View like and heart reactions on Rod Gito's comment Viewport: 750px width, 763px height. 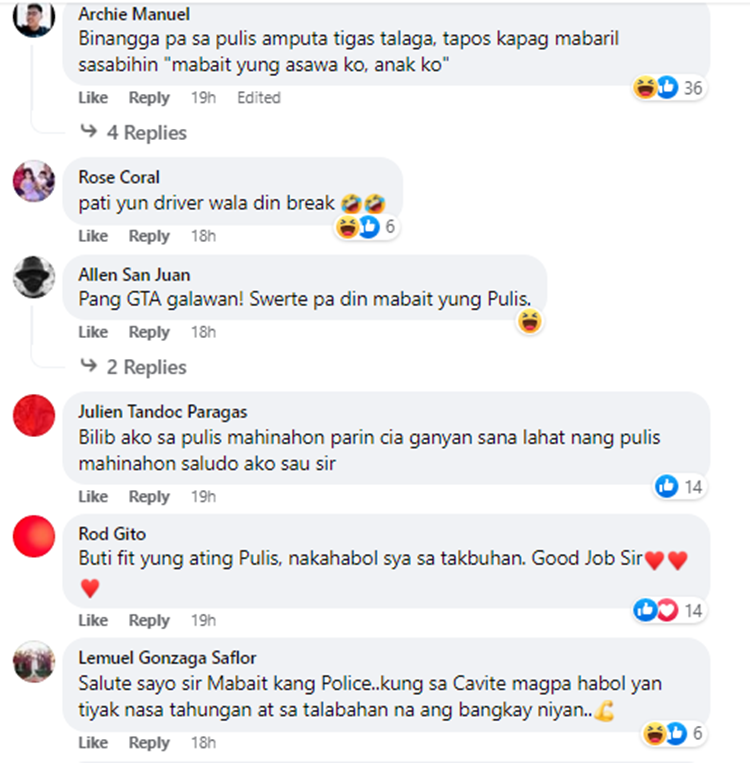(x=669, y=610)
